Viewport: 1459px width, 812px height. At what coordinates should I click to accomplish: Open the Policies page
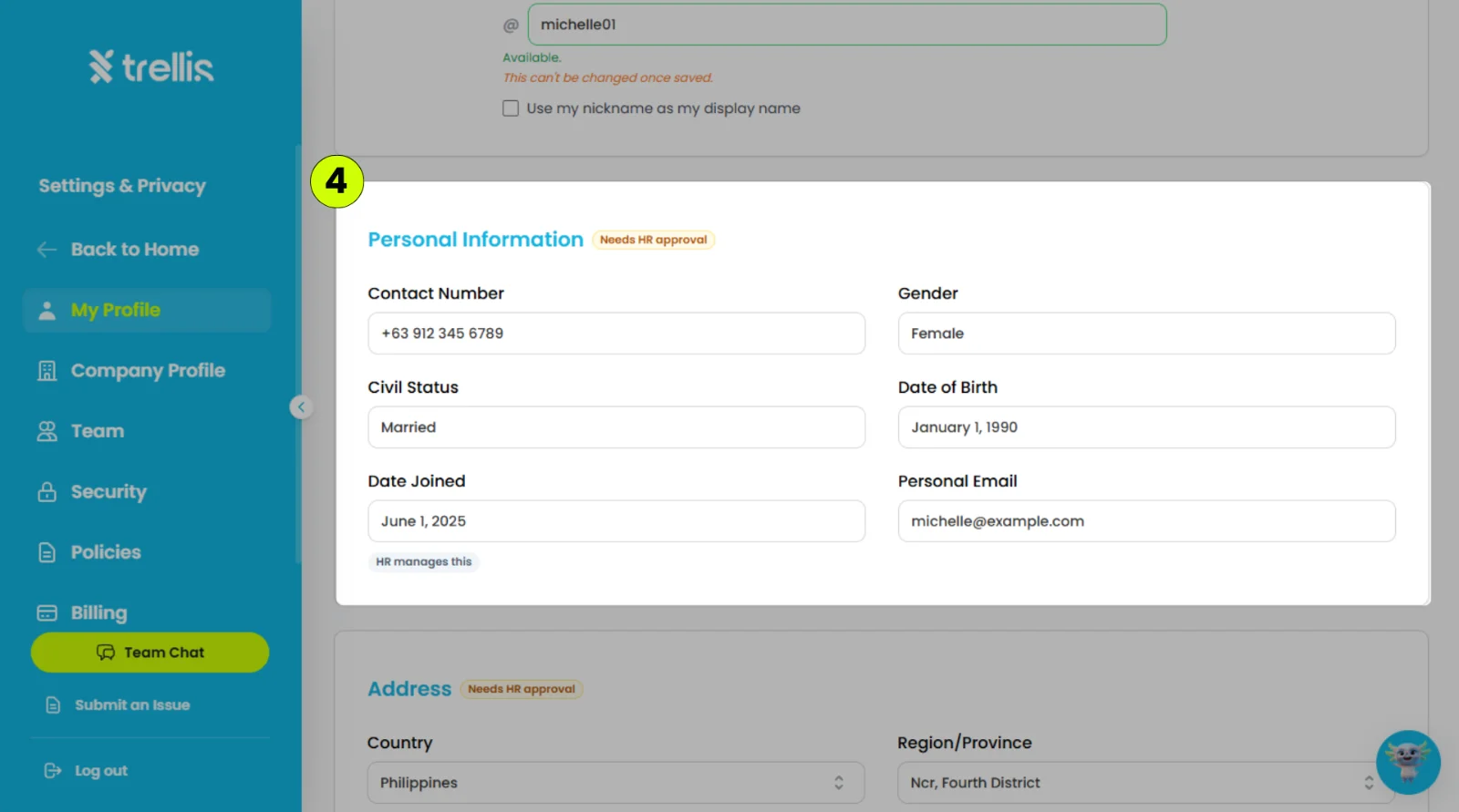pos(106,552)
